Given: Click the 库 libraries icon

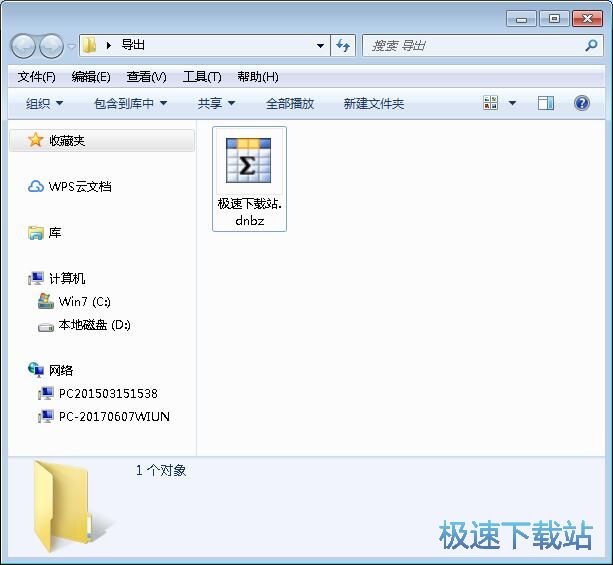Looking at the screenshot, I should (36, 233).
